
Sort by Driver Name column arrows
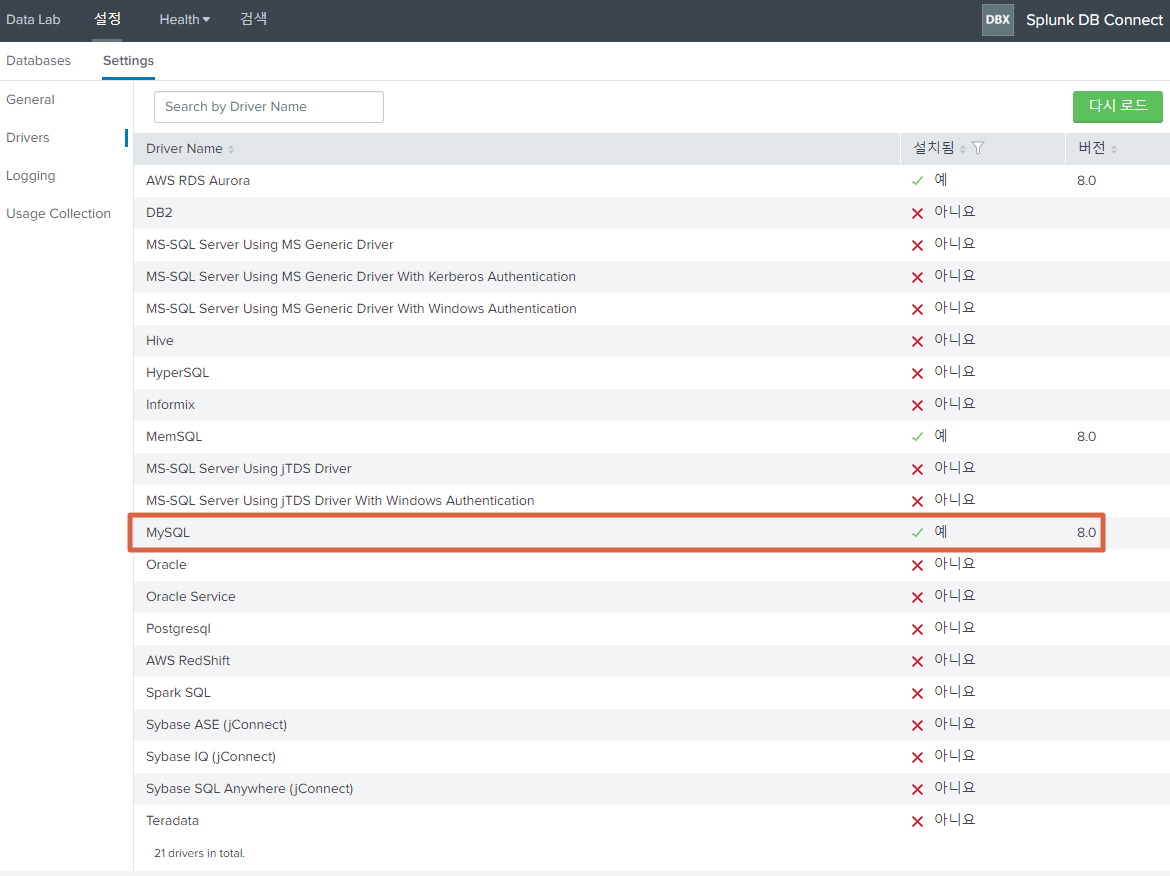coord(231,149)
